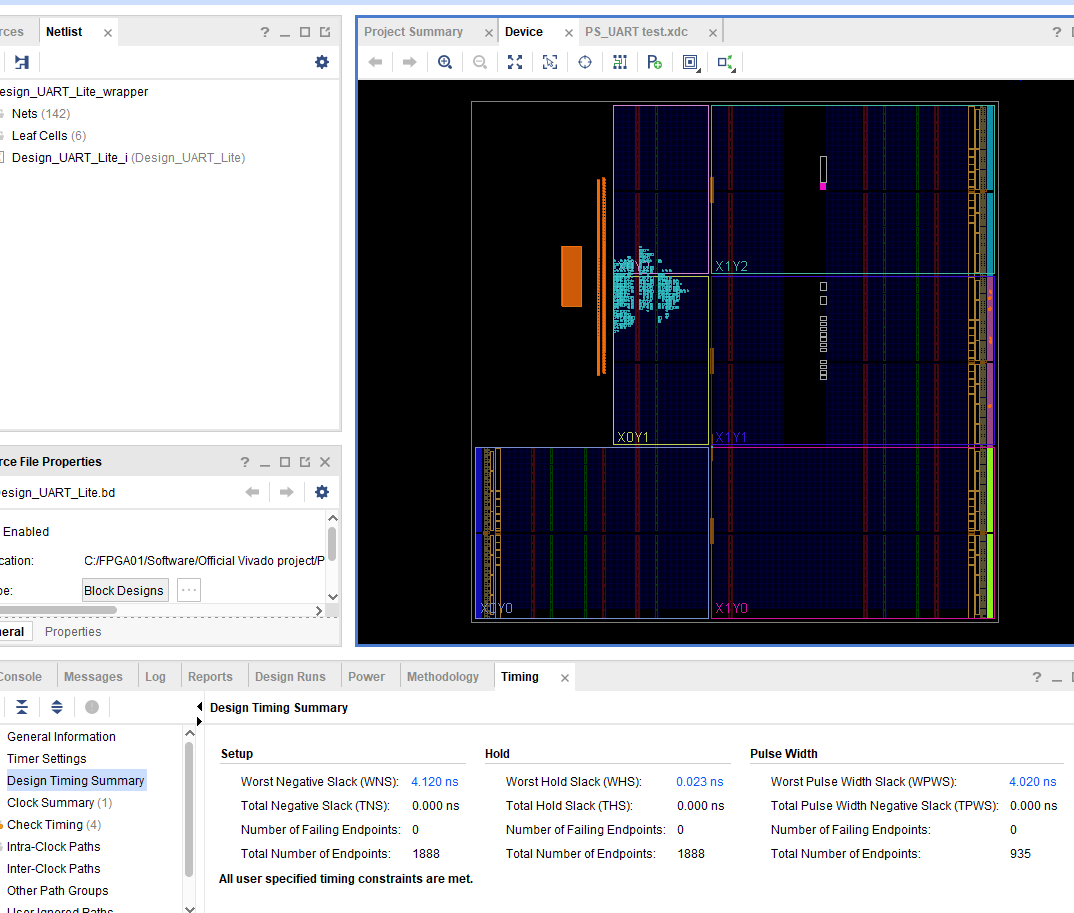Select Timer Settings in Timing tree
This screenshot has width=1074, height=913.
(47, 758)
